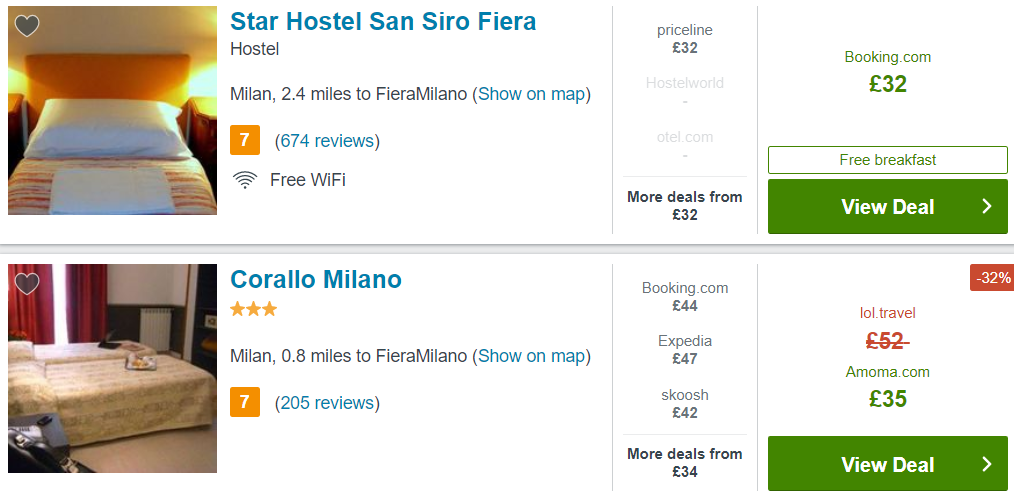This screenshot has width=1014, height=497.
Task: Open Star Hostel San Siro Fiera title link
Action: coord(383,21)
